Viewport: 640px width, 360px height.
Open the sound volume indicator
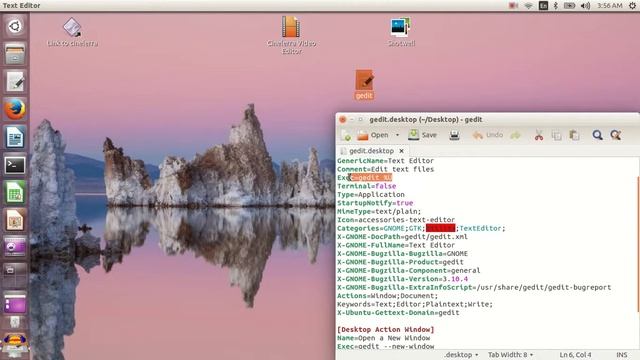tap(585, 6)
